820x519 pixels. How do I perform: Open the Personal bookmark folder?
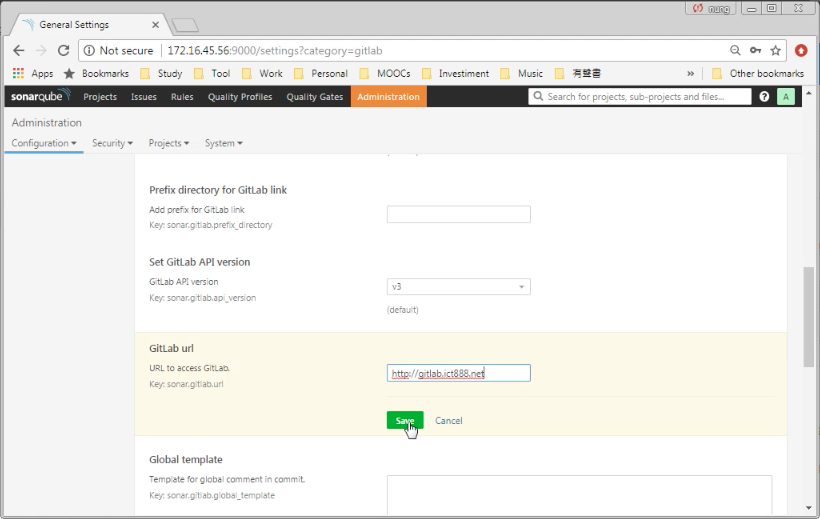point(321,73)
